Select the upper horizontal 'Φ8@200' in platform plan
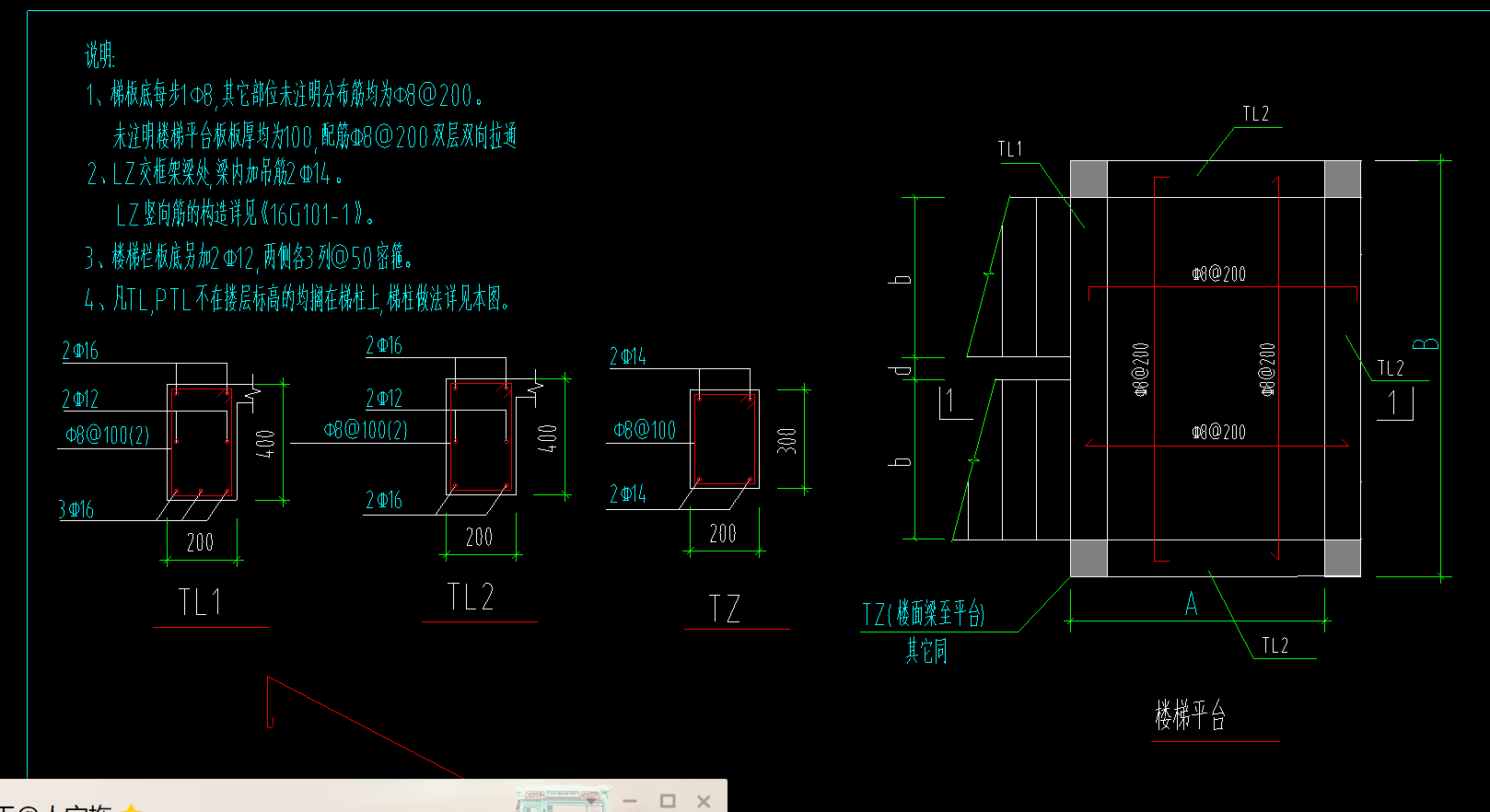 pyautogui.click(x=1218, y=273)
